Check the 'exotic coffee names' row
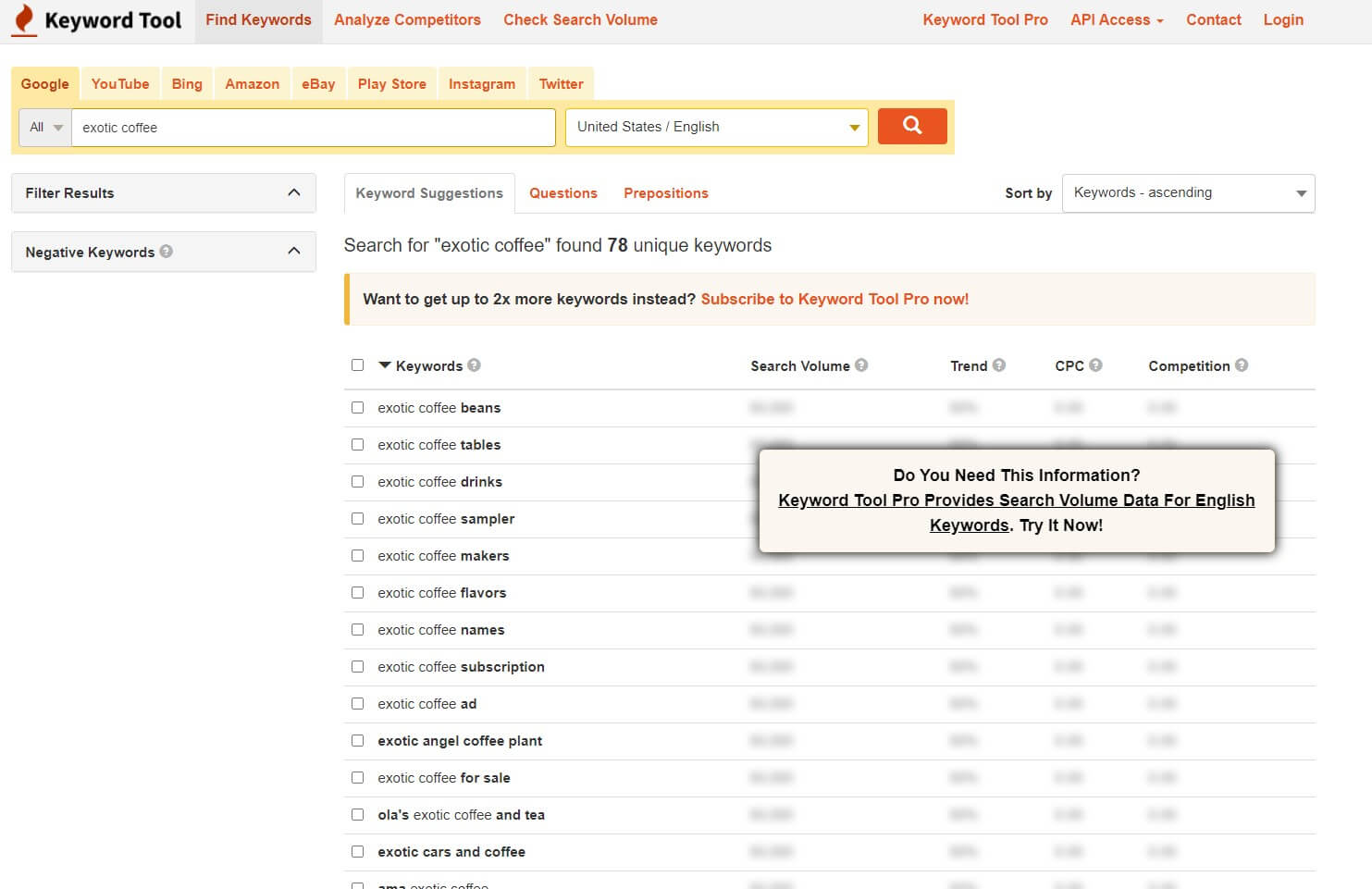The width and height of the screenshot is (1372, 889). click(x=357, y=629)
